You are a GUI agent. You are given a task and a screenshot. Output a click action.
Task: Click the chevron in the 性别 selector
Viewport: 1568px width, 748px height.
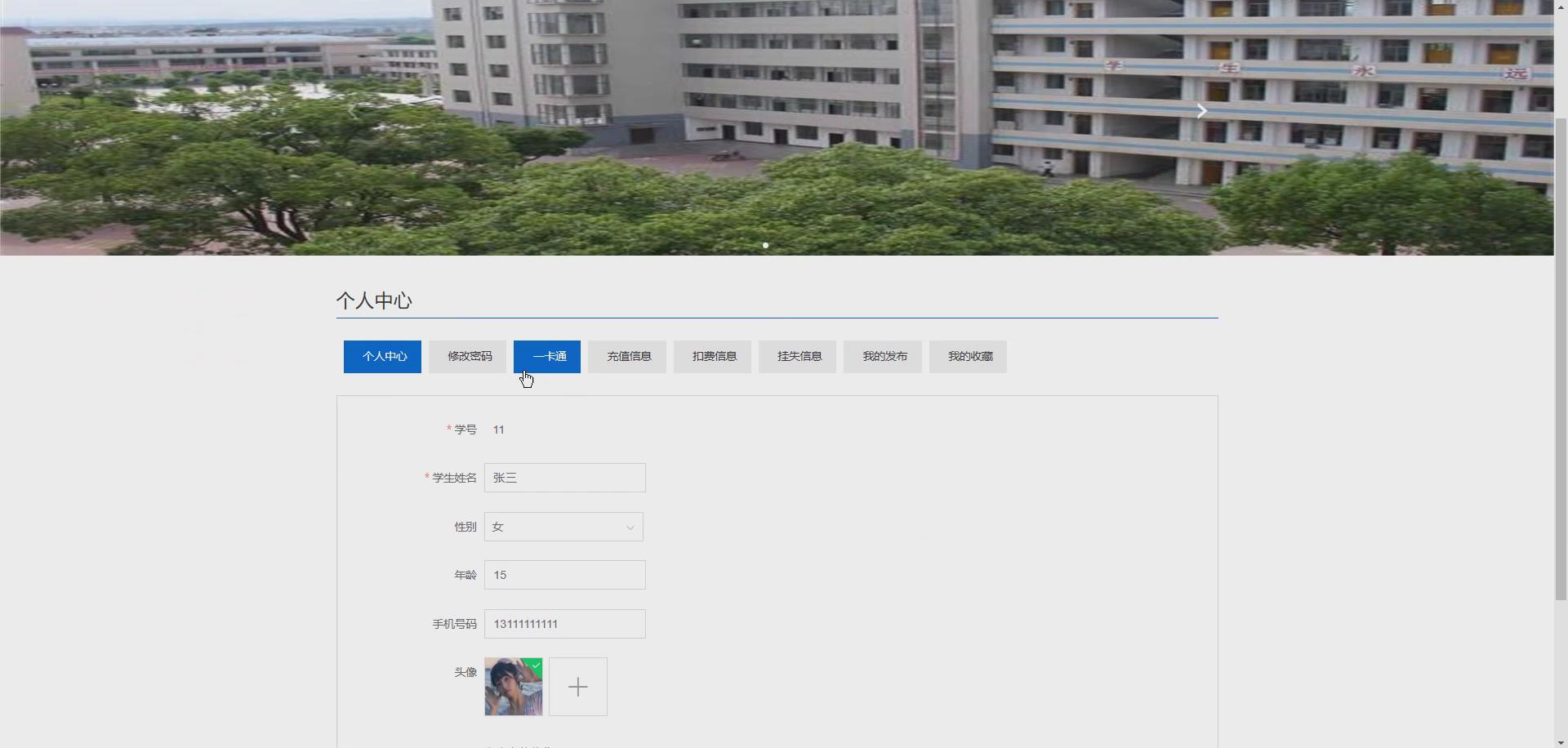tap(630, 527)
